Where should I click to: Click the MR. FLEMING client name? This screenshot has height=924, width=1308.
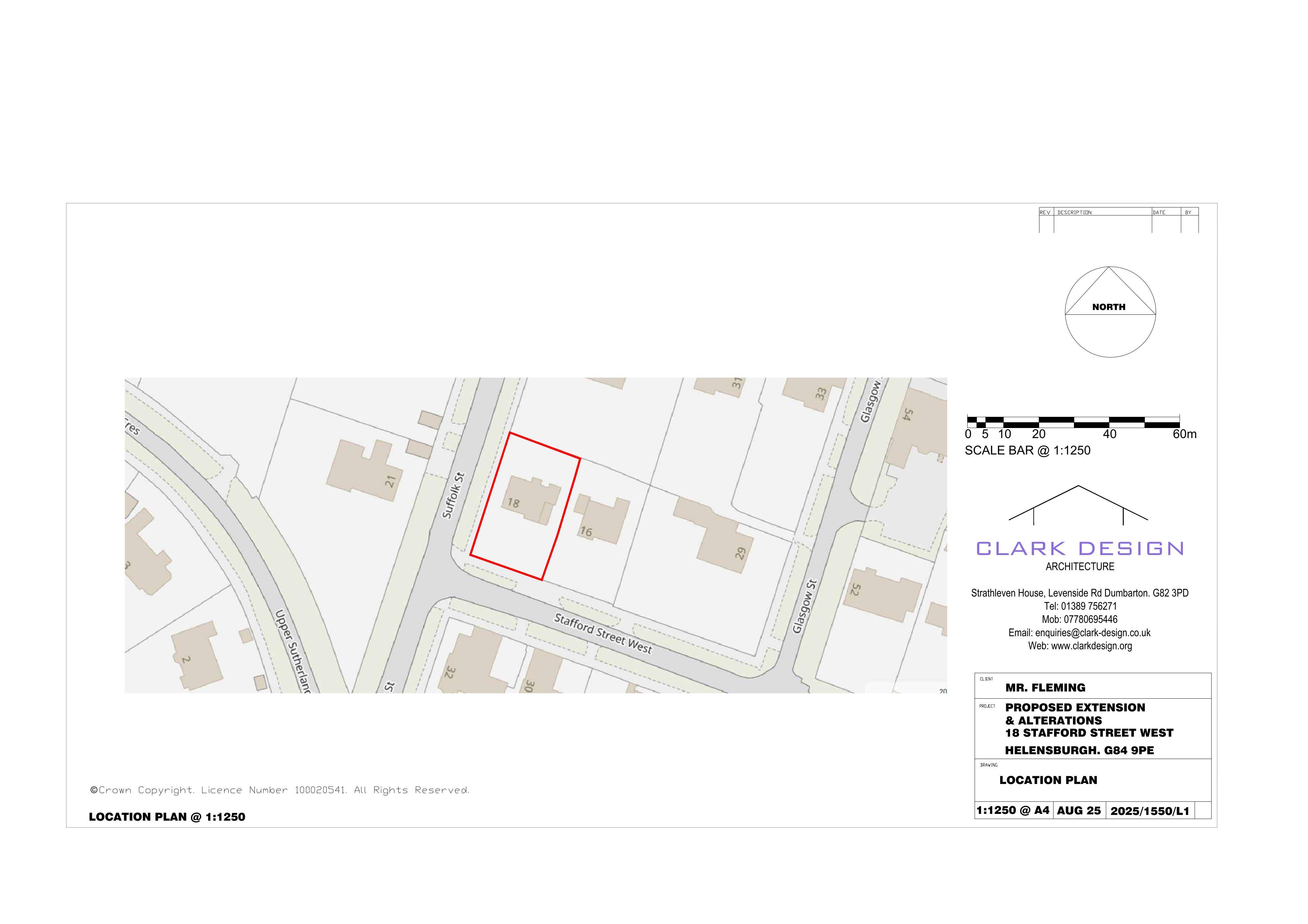1046,688
